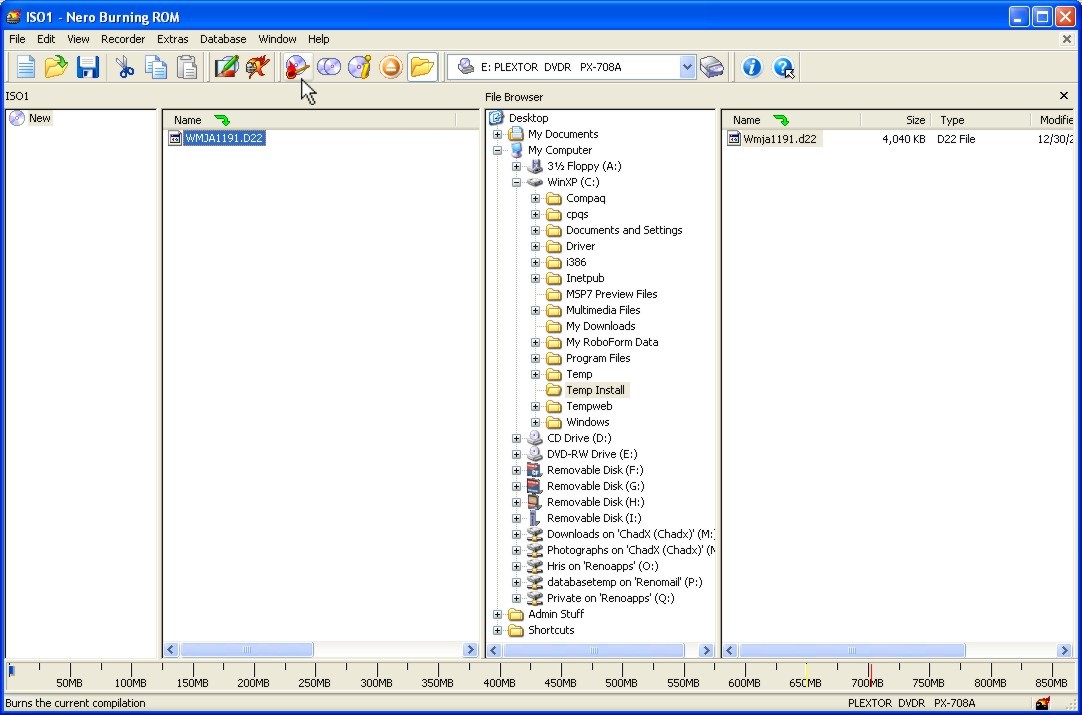Image resolution: width=1082 pixels, height=715 pixels.
Task: Click the Copy icon in the toolbar
Action: point(156,67)
